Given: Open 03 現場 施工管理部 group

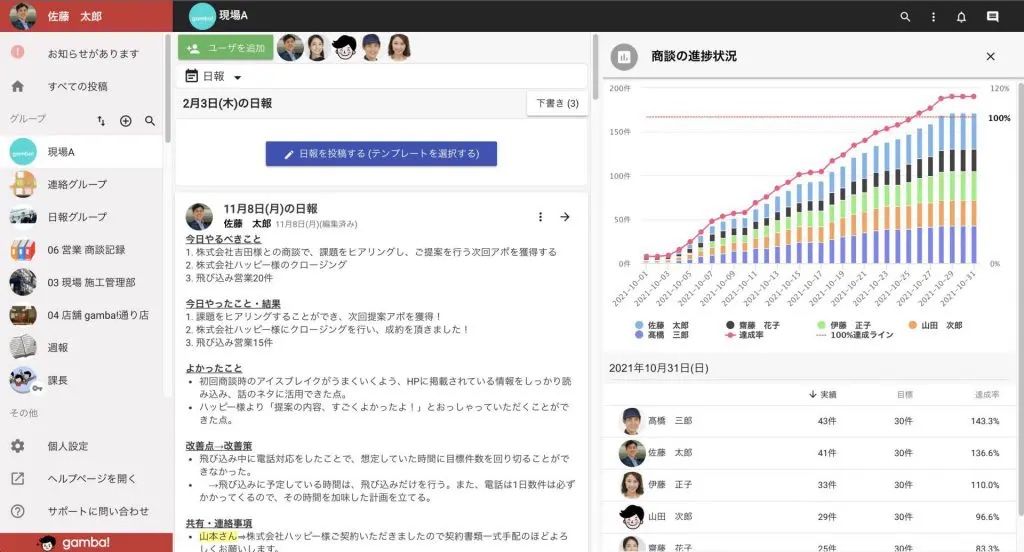Looking at the screenshot, I should [x=82, y=282].
